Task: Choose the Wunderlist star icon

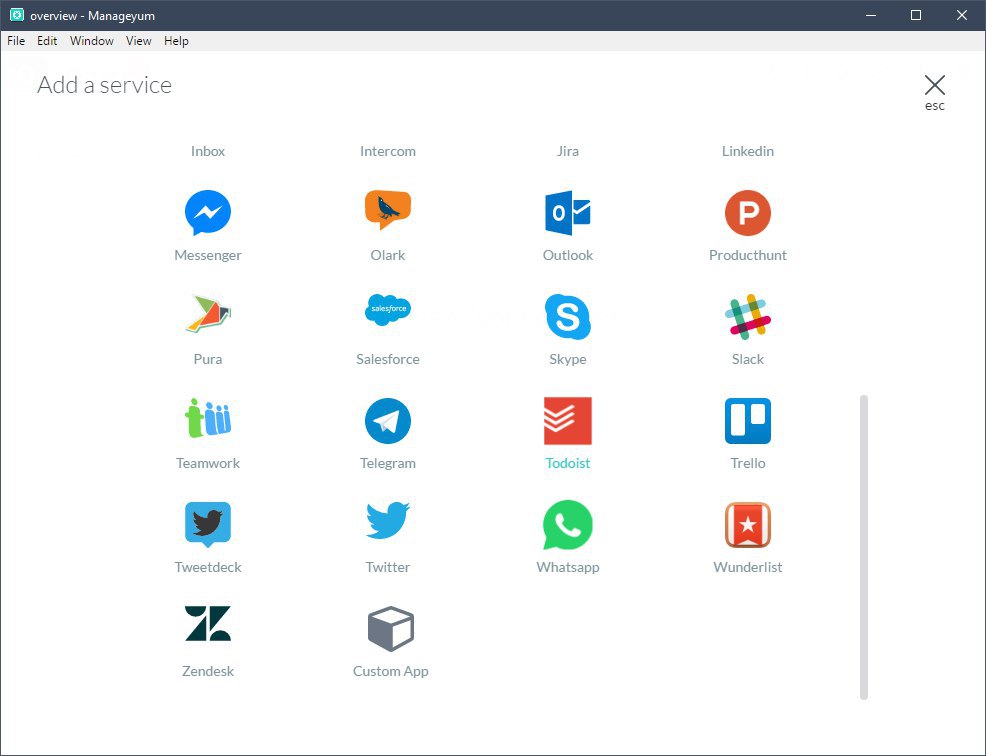Action: 748,525
